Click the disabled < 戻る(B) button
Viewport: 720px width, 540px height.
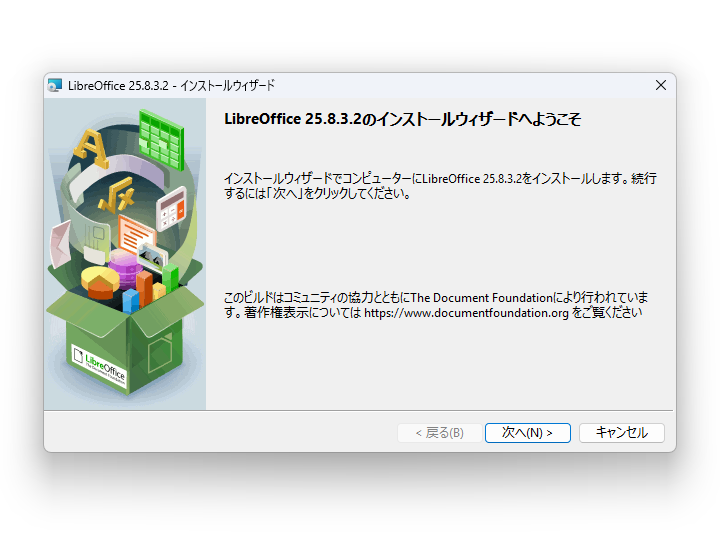pyautogui.click(x=439, y=433)
